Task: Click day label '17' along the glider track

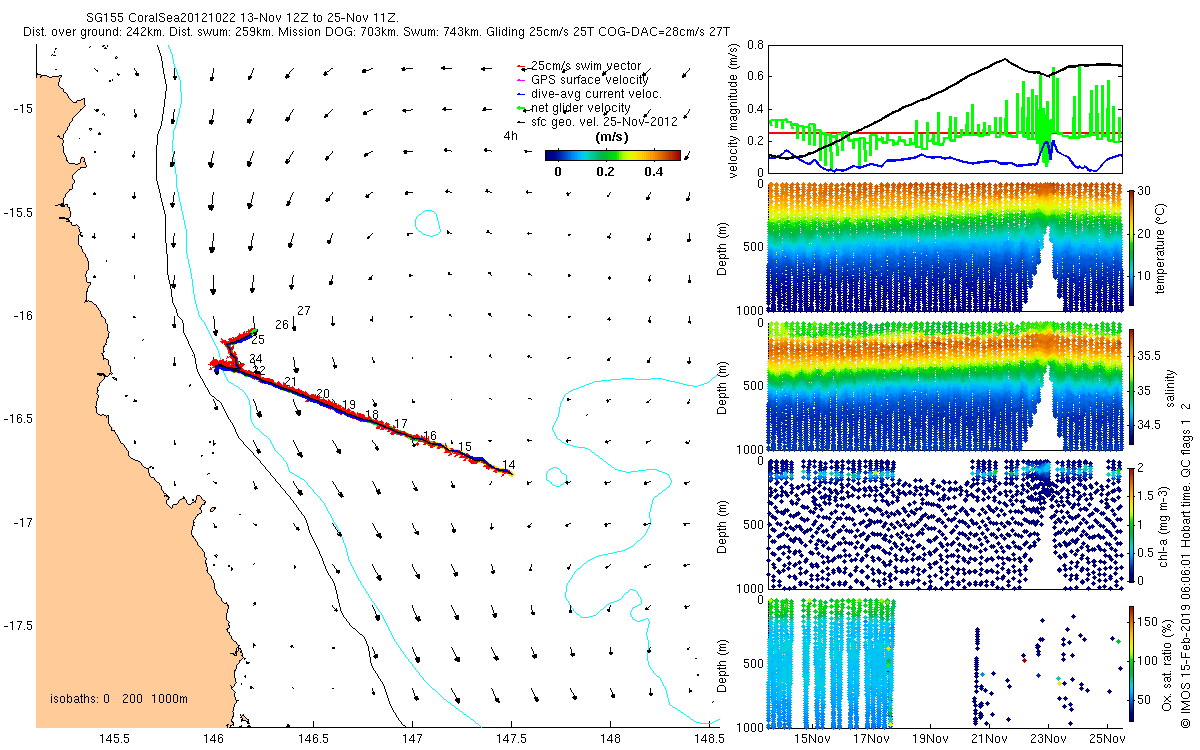Action: (401, 424)
